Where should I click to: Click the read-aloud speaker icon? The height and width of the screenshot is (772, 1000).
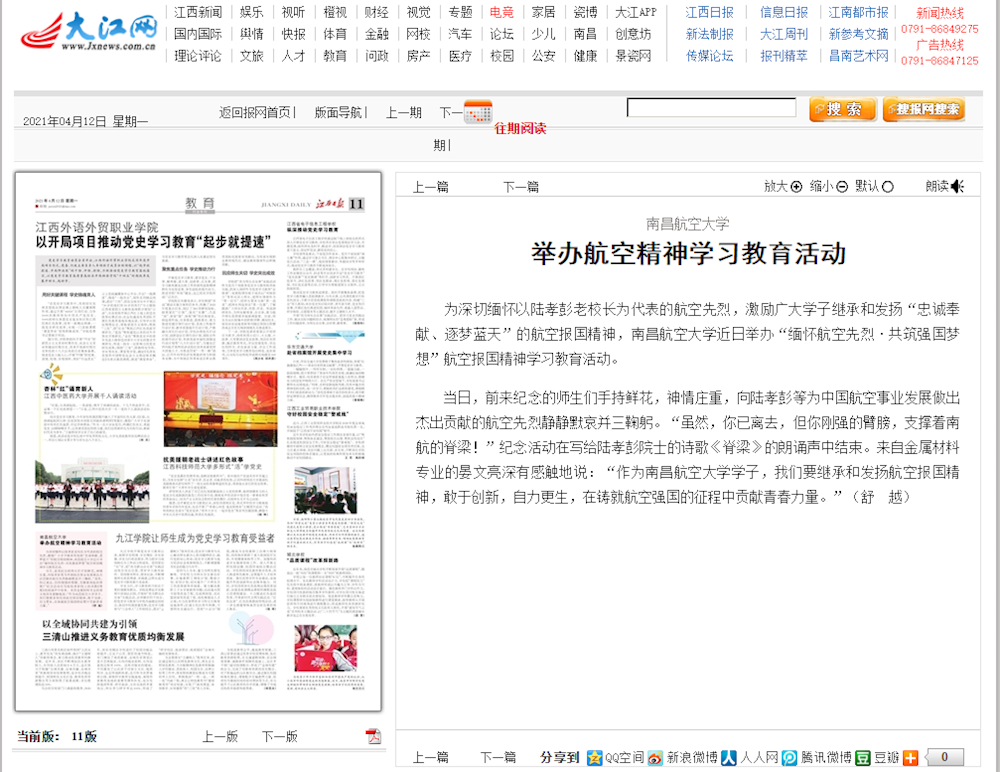tap(957, 186)
